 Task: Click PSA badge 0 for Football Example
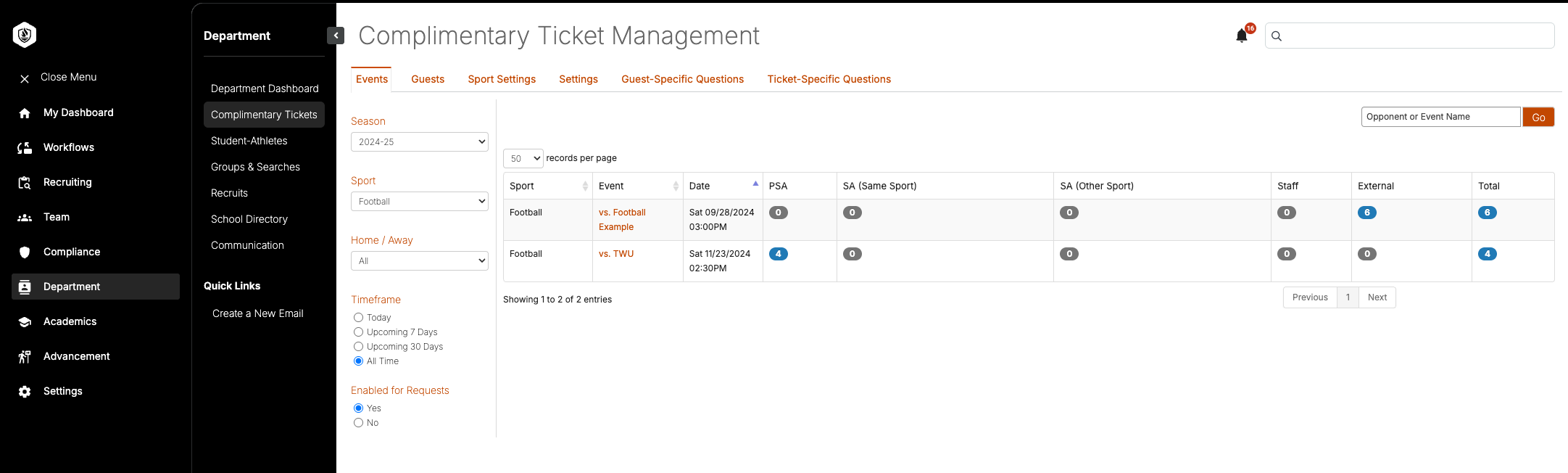pos(779,213)
